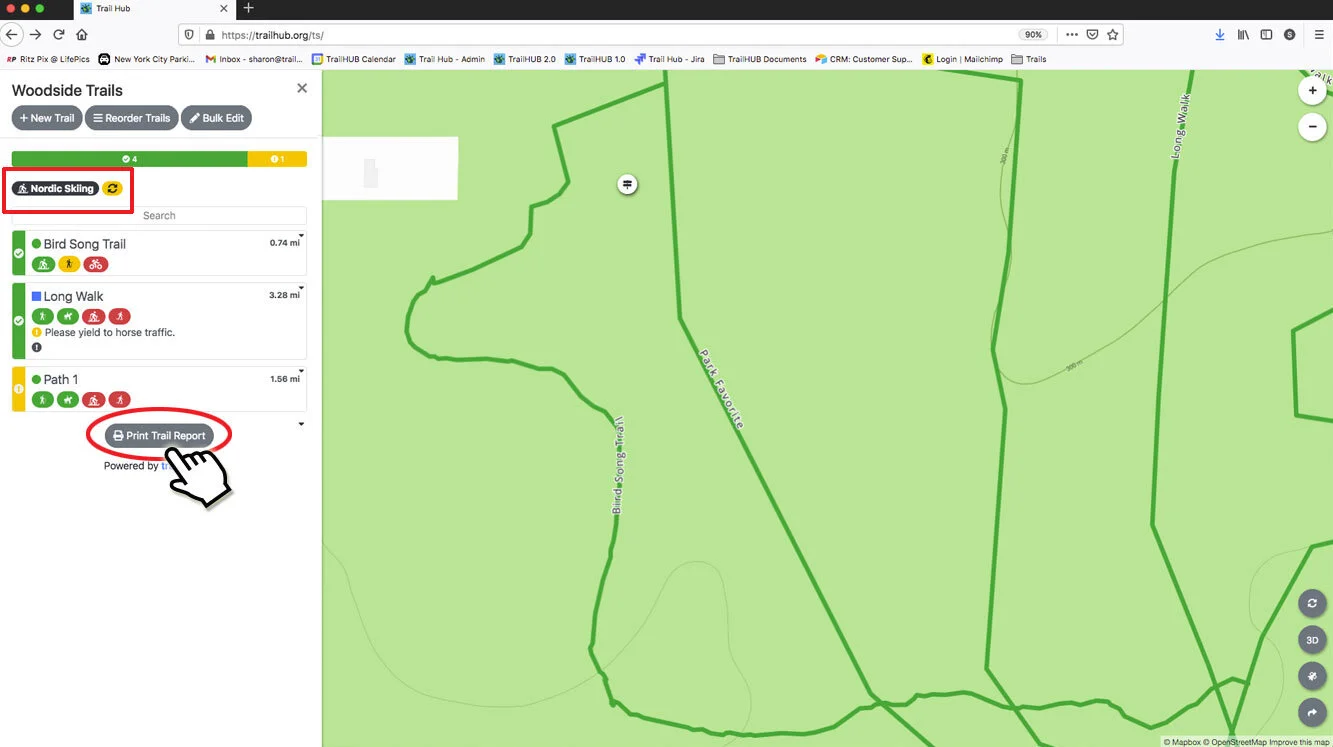The image size is (1333, 747).
Task: Click the dark info icon under Long Walk
Action: [x=37, y=347]
